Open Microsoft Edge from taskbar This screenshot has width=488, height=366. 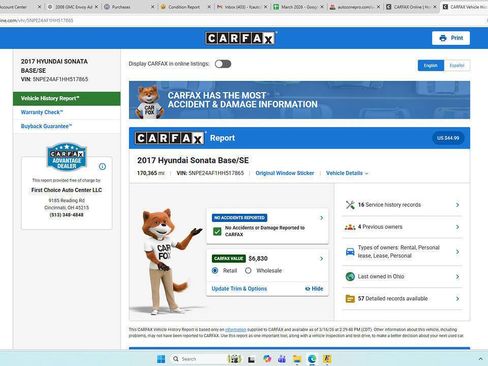pos(312,359)
